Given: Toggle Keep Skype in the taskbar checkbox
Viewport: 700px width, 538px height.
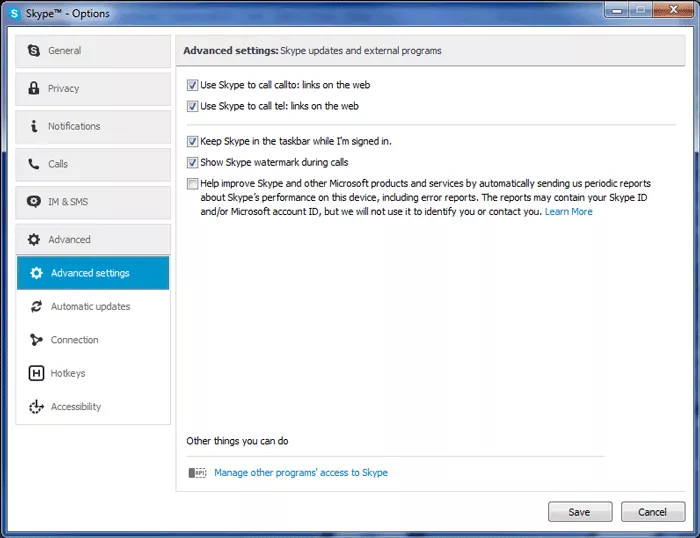Looking at the screenshot, I should point(192,142).
